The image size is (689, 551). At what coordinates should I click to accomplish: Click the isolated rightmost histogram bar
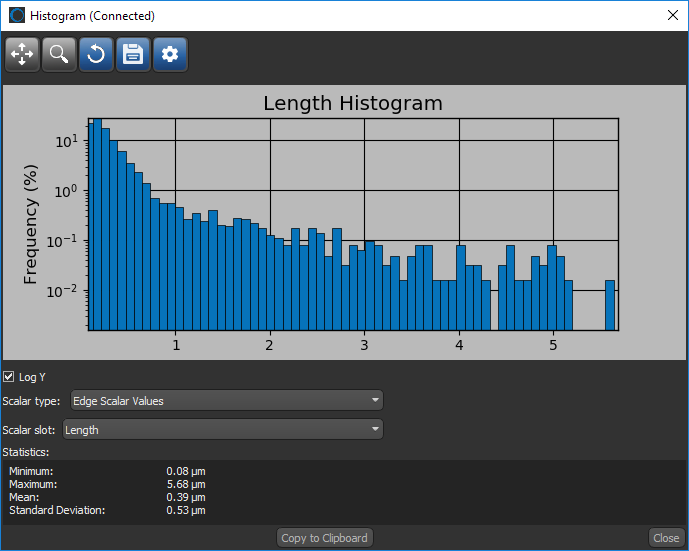pos(610,305)
